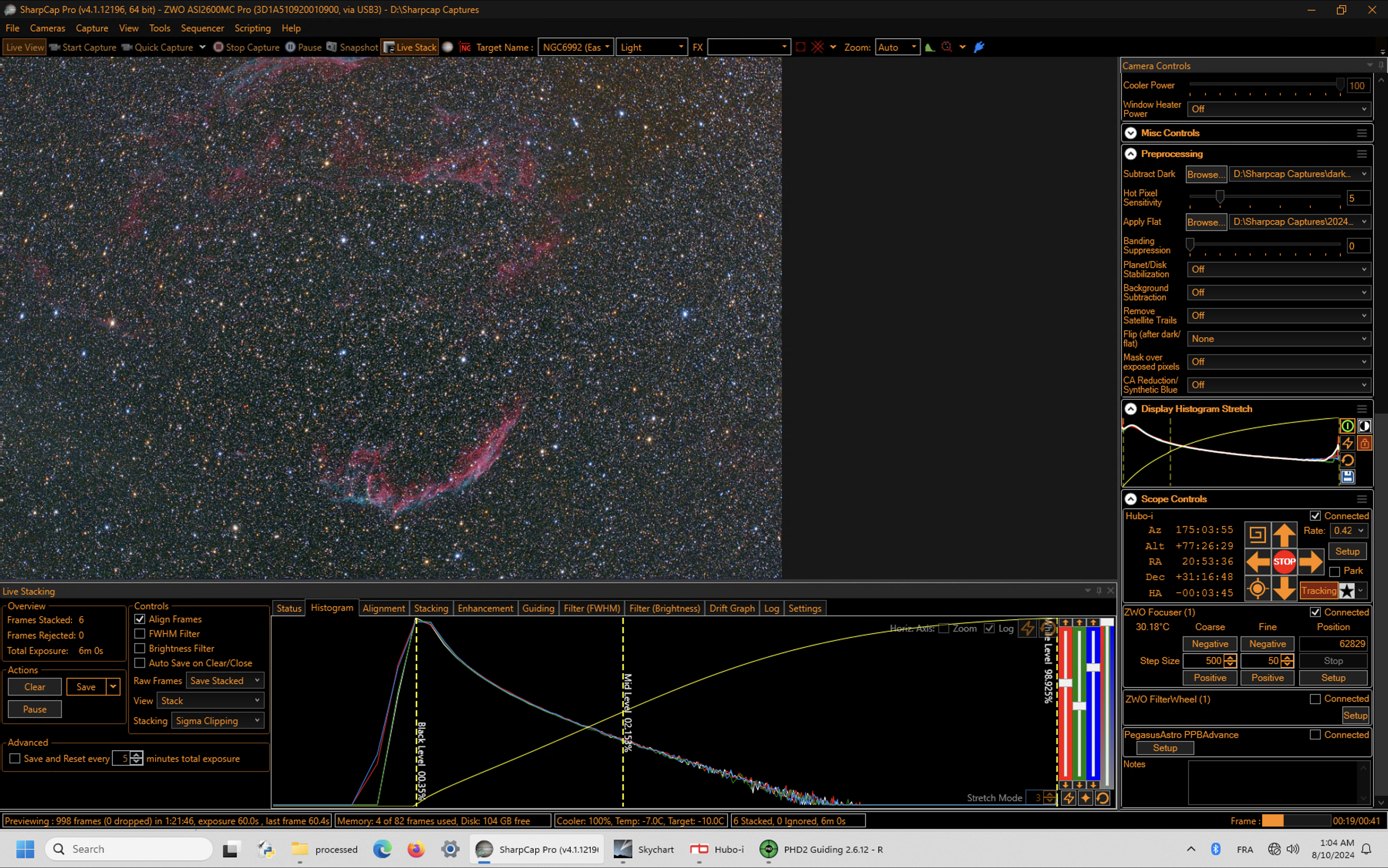Click the Clear button in Actions
This screenshot has width=1388, height=868.
click(34, 687)
